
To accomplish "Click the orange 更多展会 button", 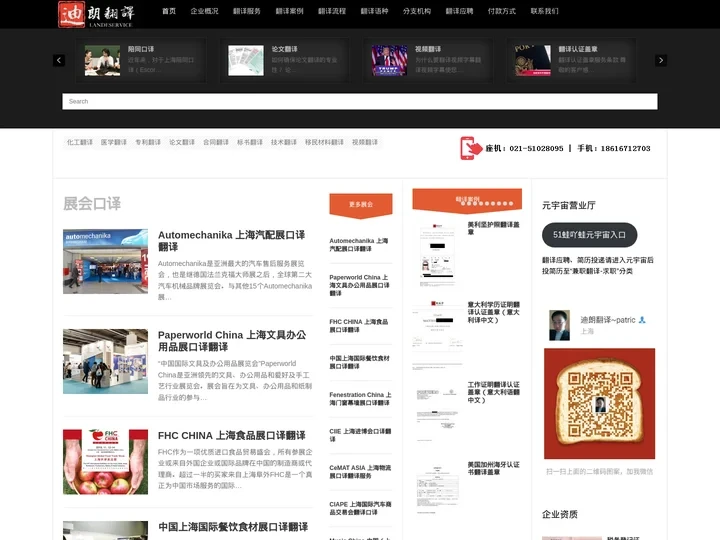I will 361,205.
